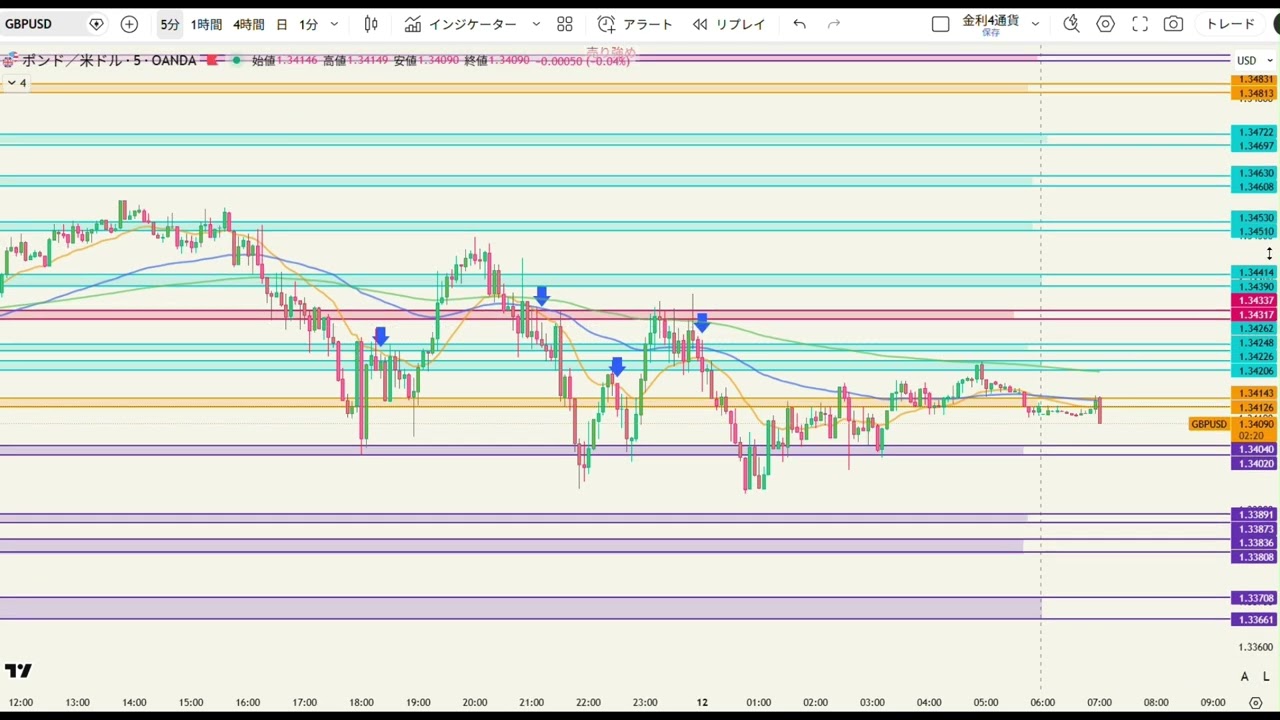The width and height of the screenshot is (1280, 720).
Task: Open the indicator templates grid icon
Action: coord(565,24)
